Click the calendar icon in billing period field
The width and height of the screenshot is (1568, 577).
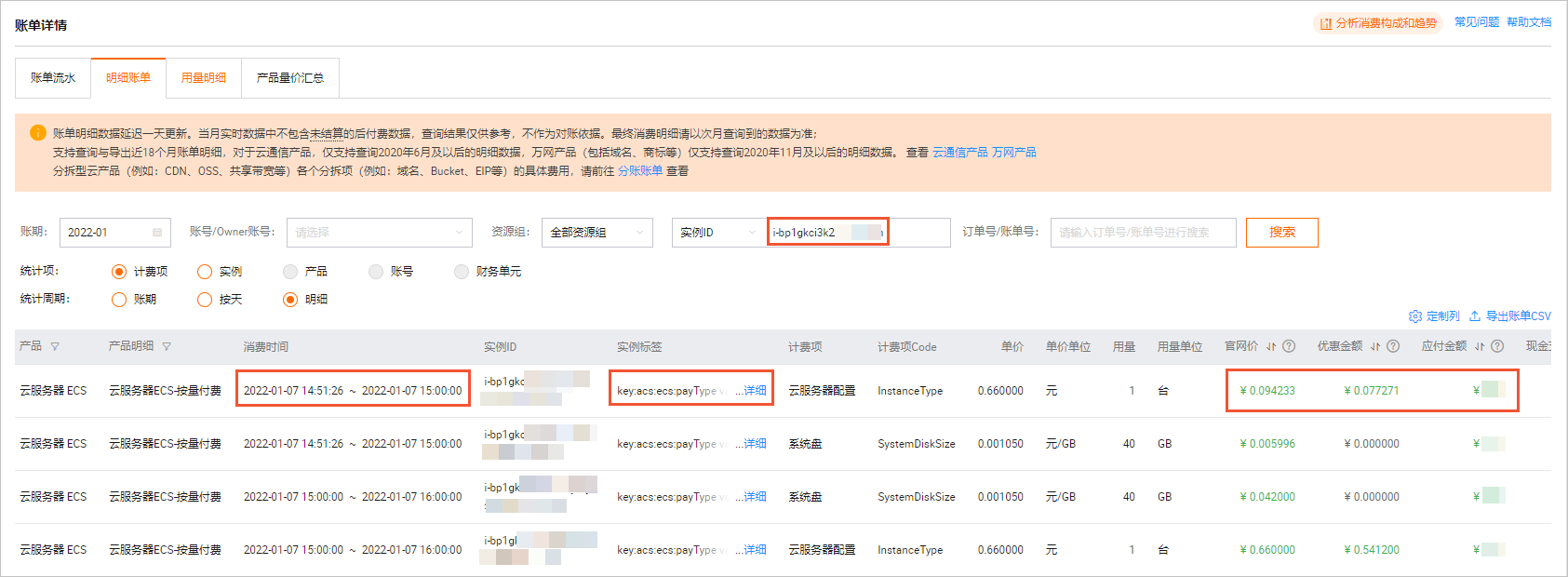click(x=157, y=233)
